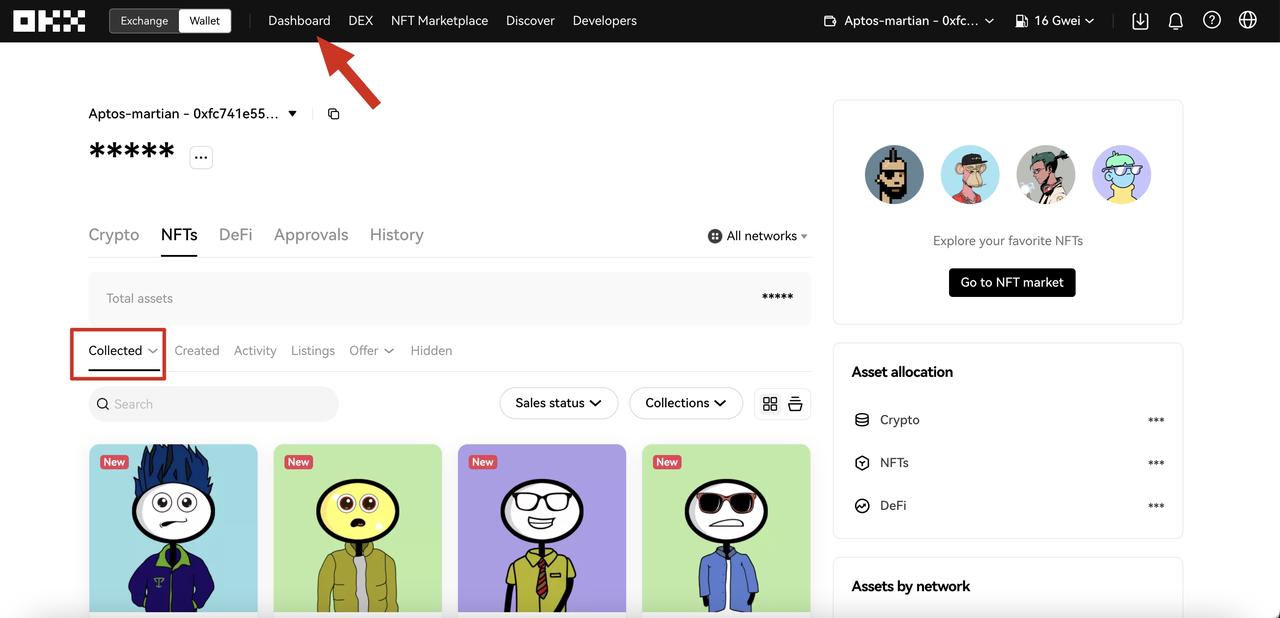Switch to Wallet mode
Screen dimensions: 1280x618
point(204,21)
